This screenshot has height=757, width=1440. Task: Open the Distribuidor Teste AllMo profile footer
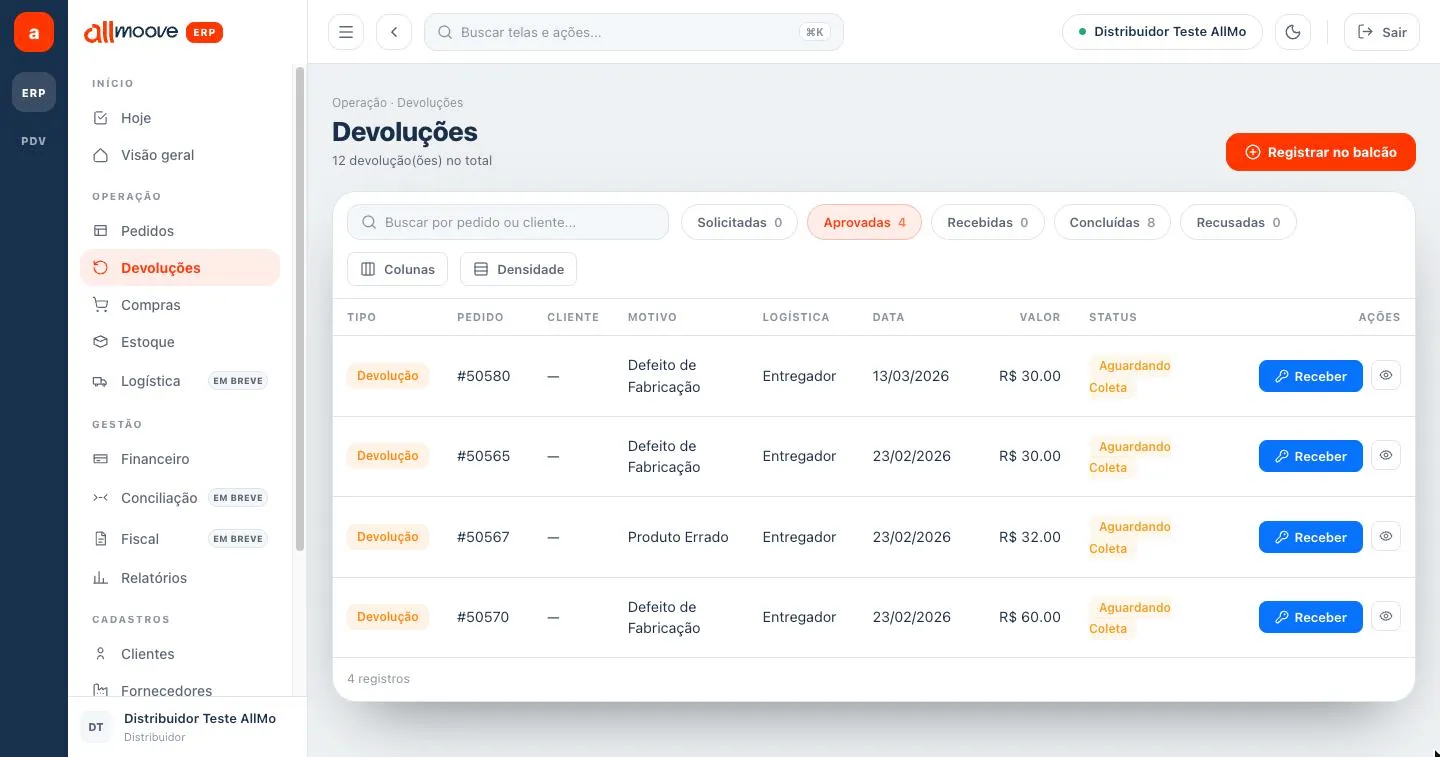188,727
